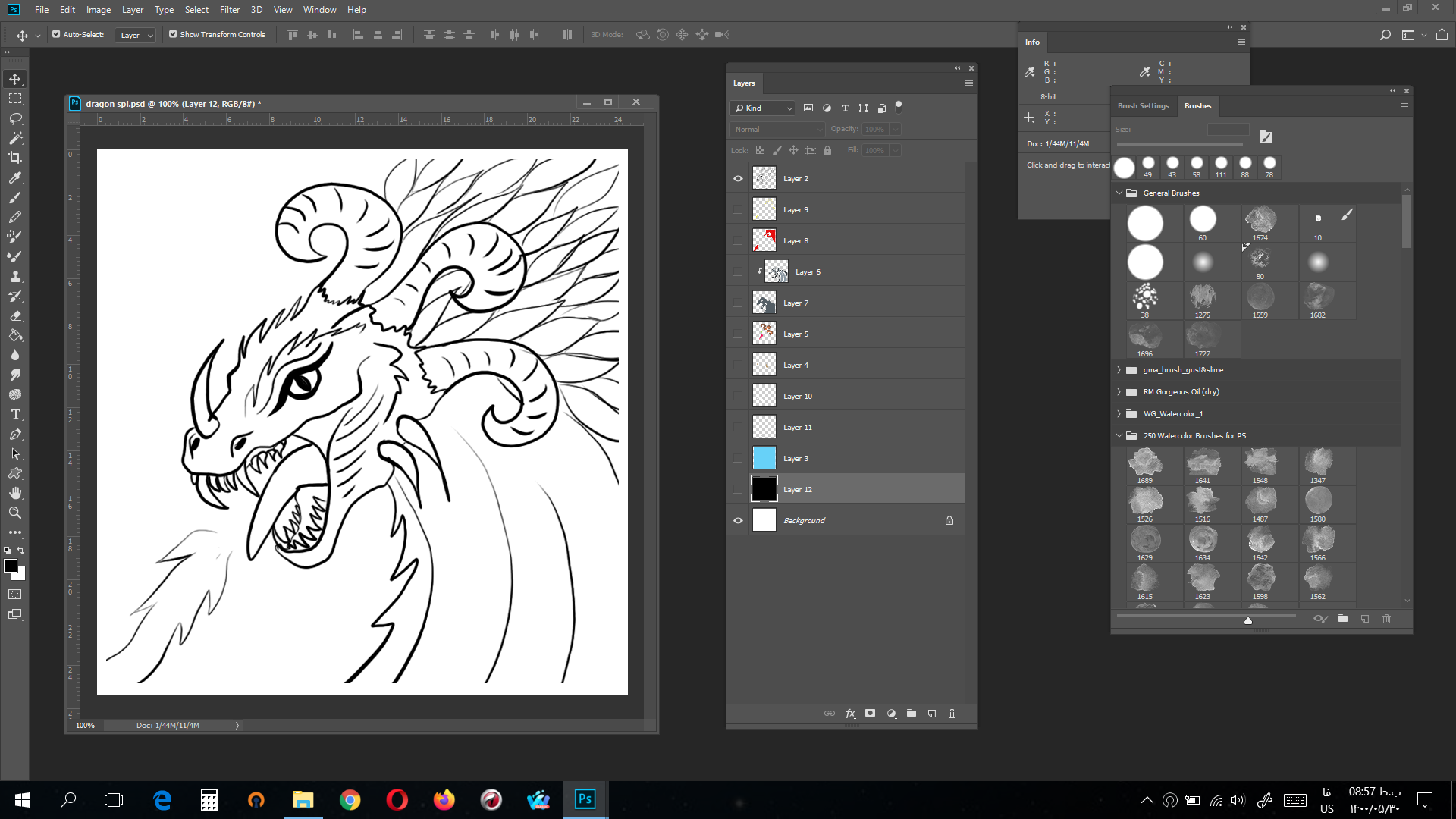Screen dimensions: 1456x819
Task: Toggle Auto-Select checkbox
Action: point(56,34)
